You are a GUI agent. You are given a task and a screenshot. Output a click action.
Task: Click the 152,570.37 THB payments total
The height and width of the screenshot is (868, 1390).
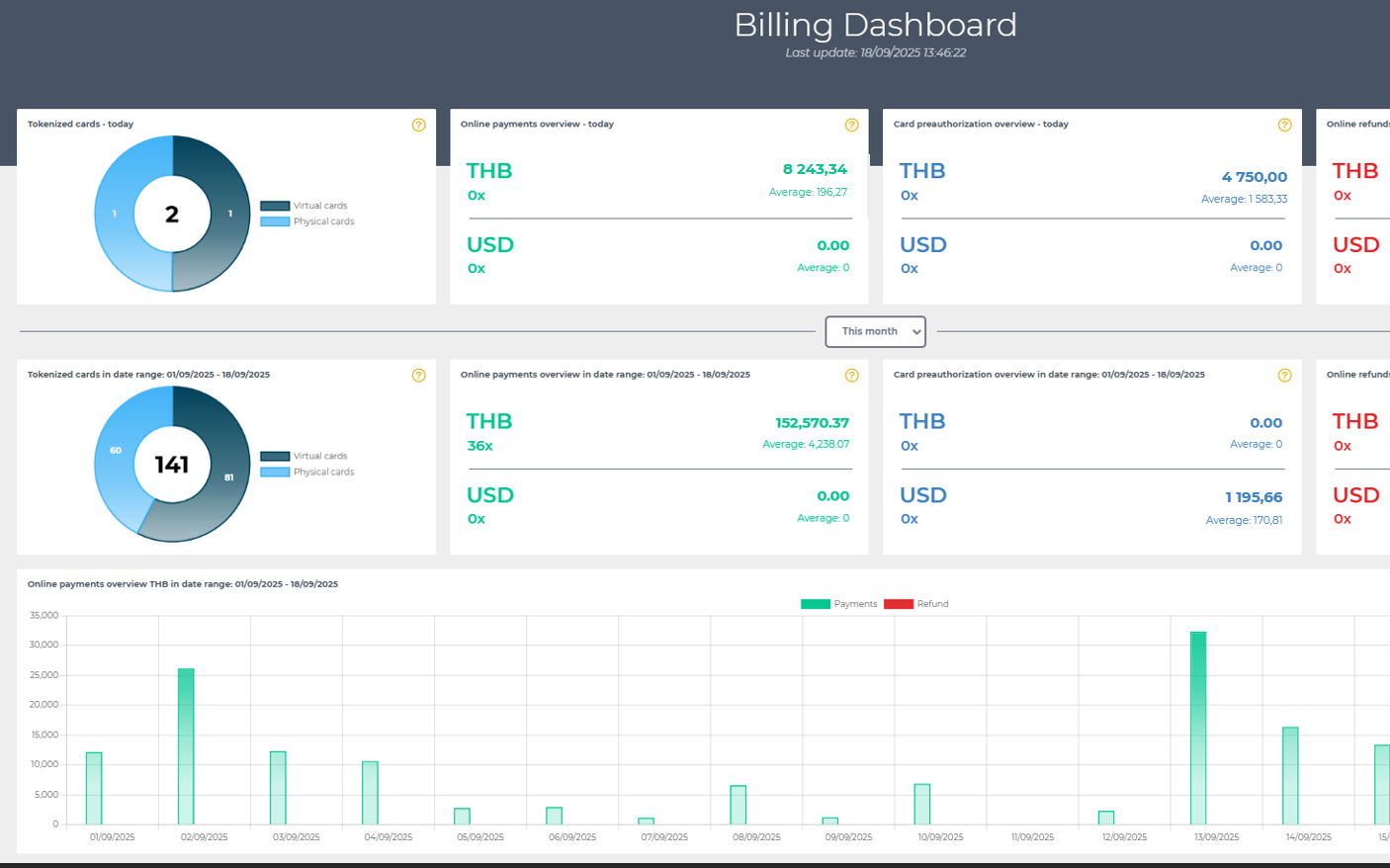pos(812,423)
